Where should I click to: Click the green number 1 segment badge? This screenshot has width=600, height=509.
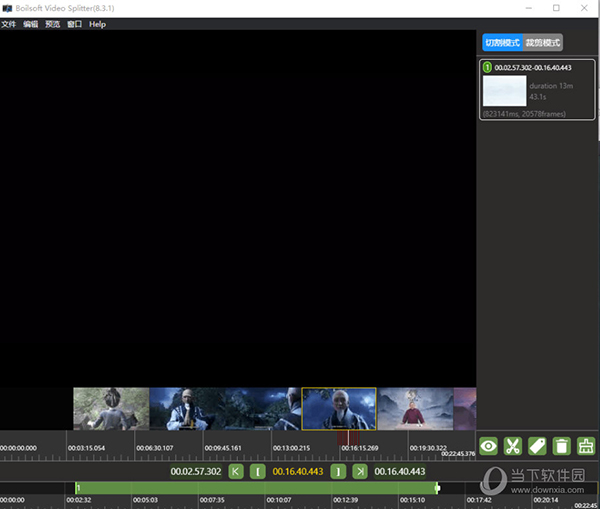click(487, 67)
